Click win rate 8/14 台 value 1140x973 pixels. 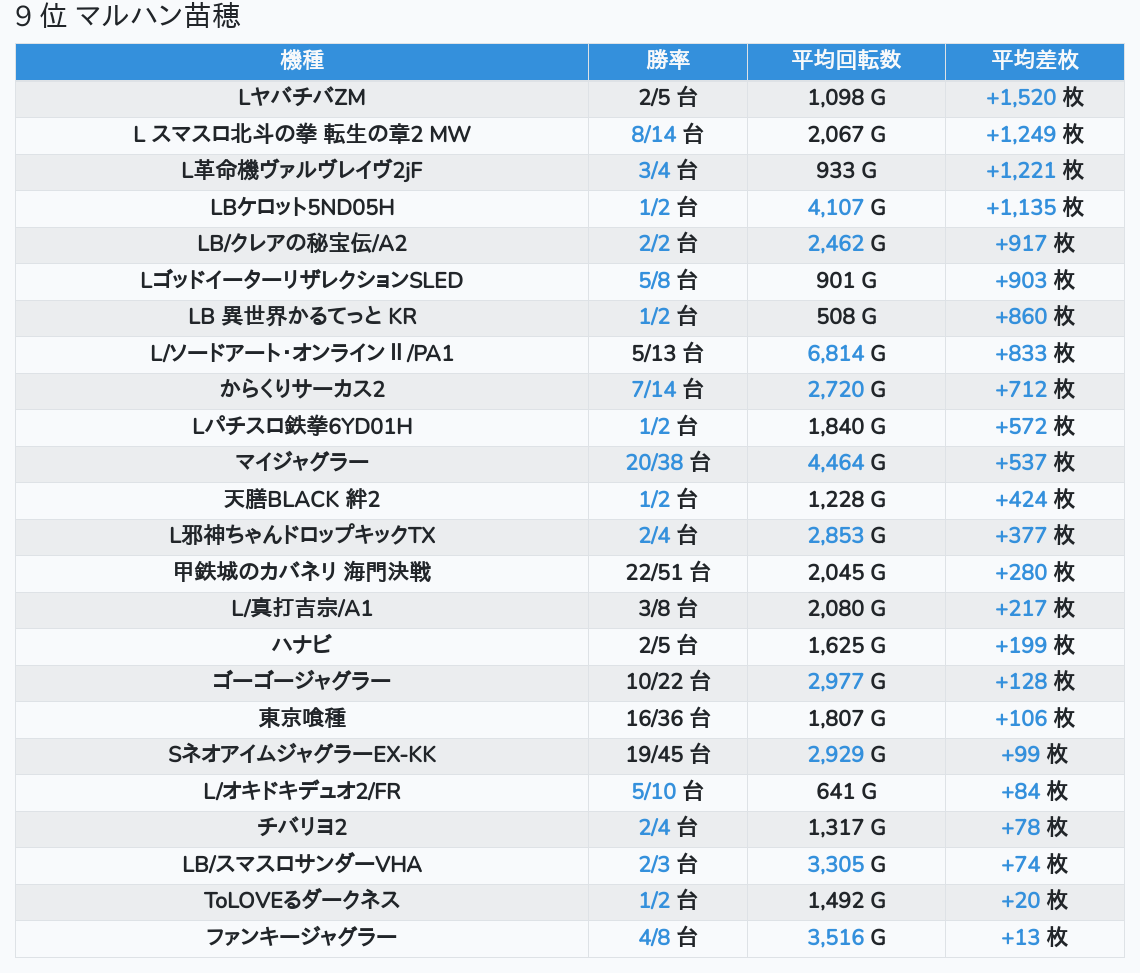coord(667,134)
